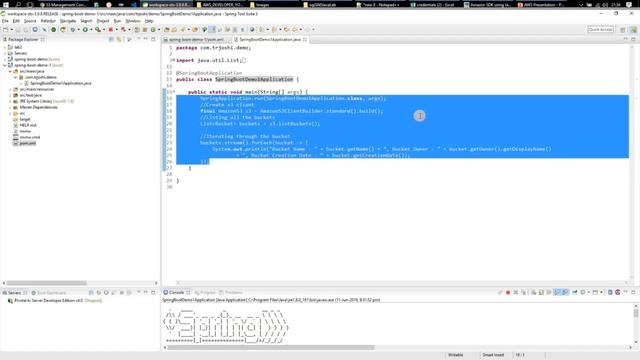
Task: Click the Search toolbar icon
Action: 182,29
